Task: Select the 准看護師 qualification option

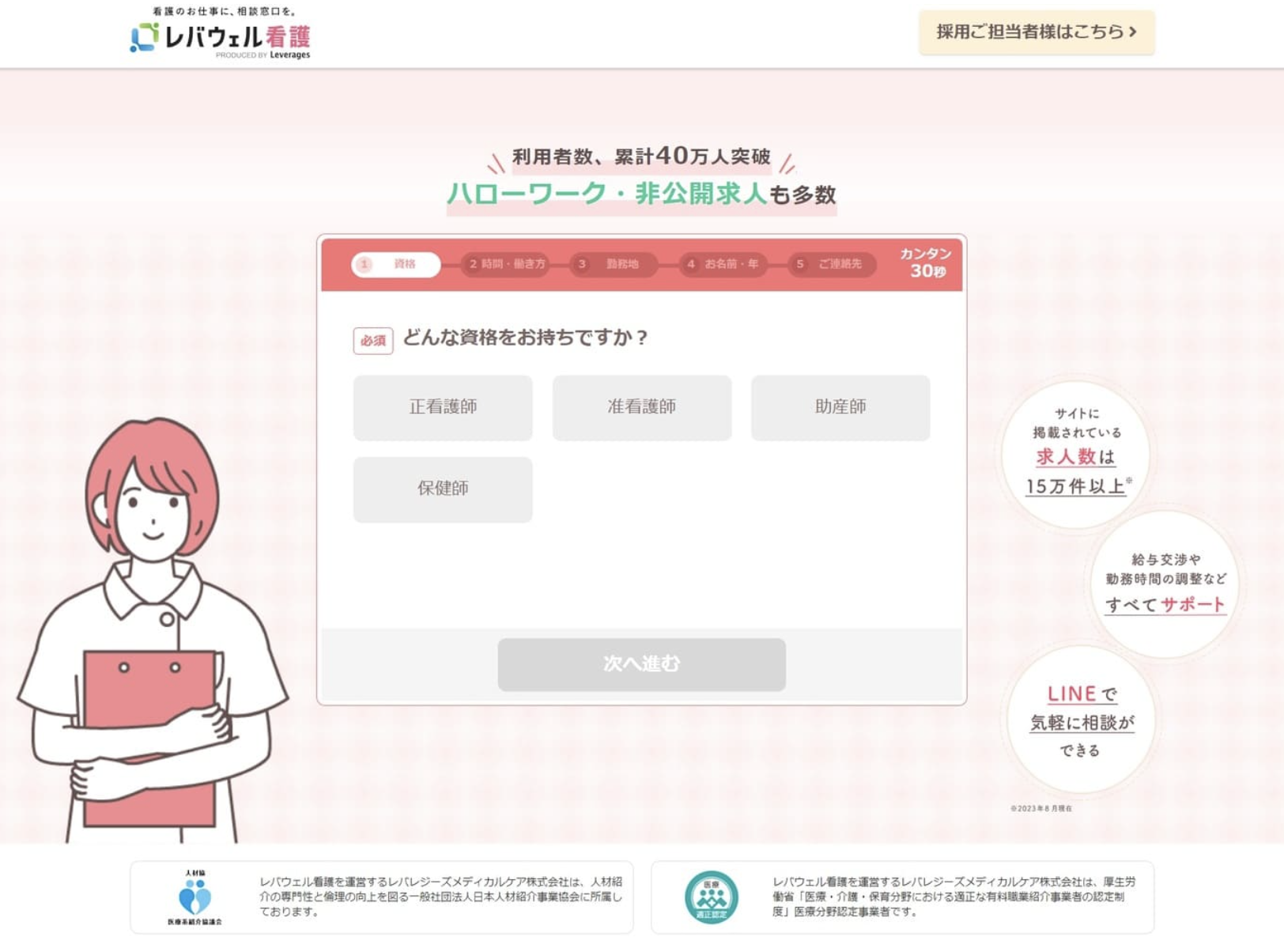Action: point(642,407)
